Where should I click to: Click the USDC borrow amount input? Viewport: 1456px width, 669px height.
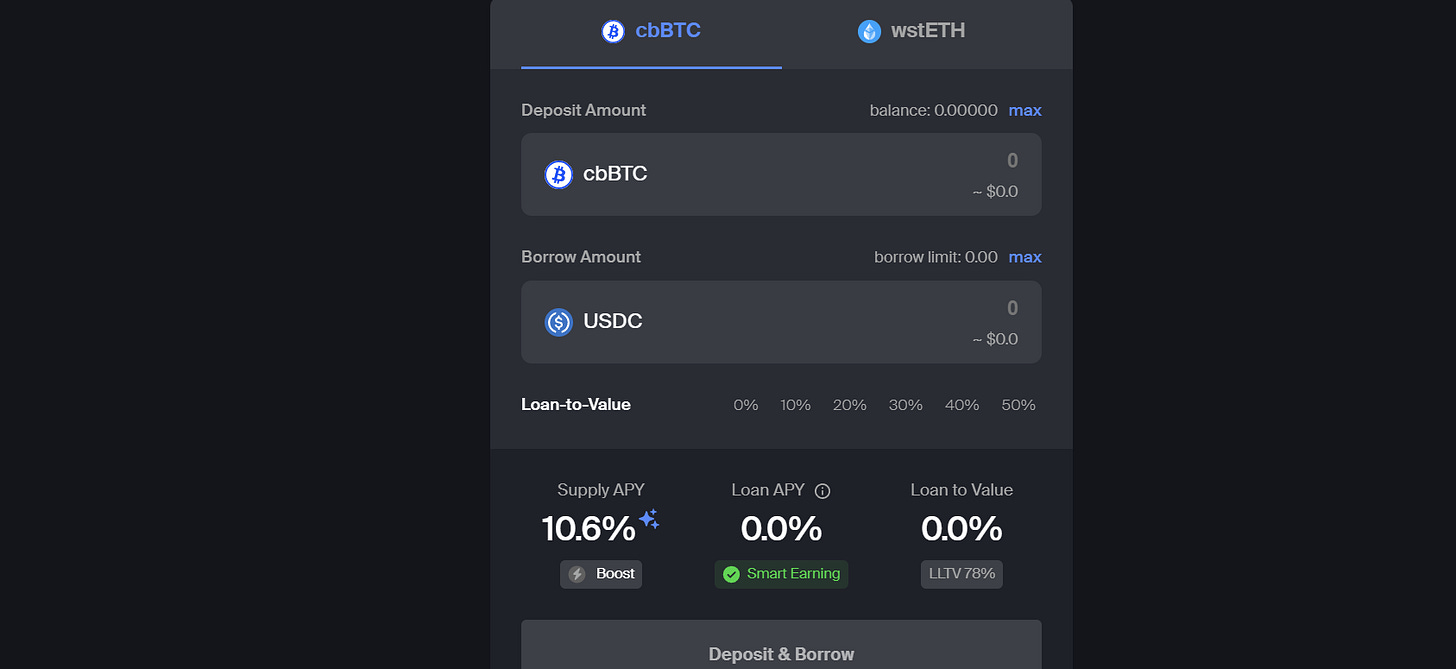781,322
